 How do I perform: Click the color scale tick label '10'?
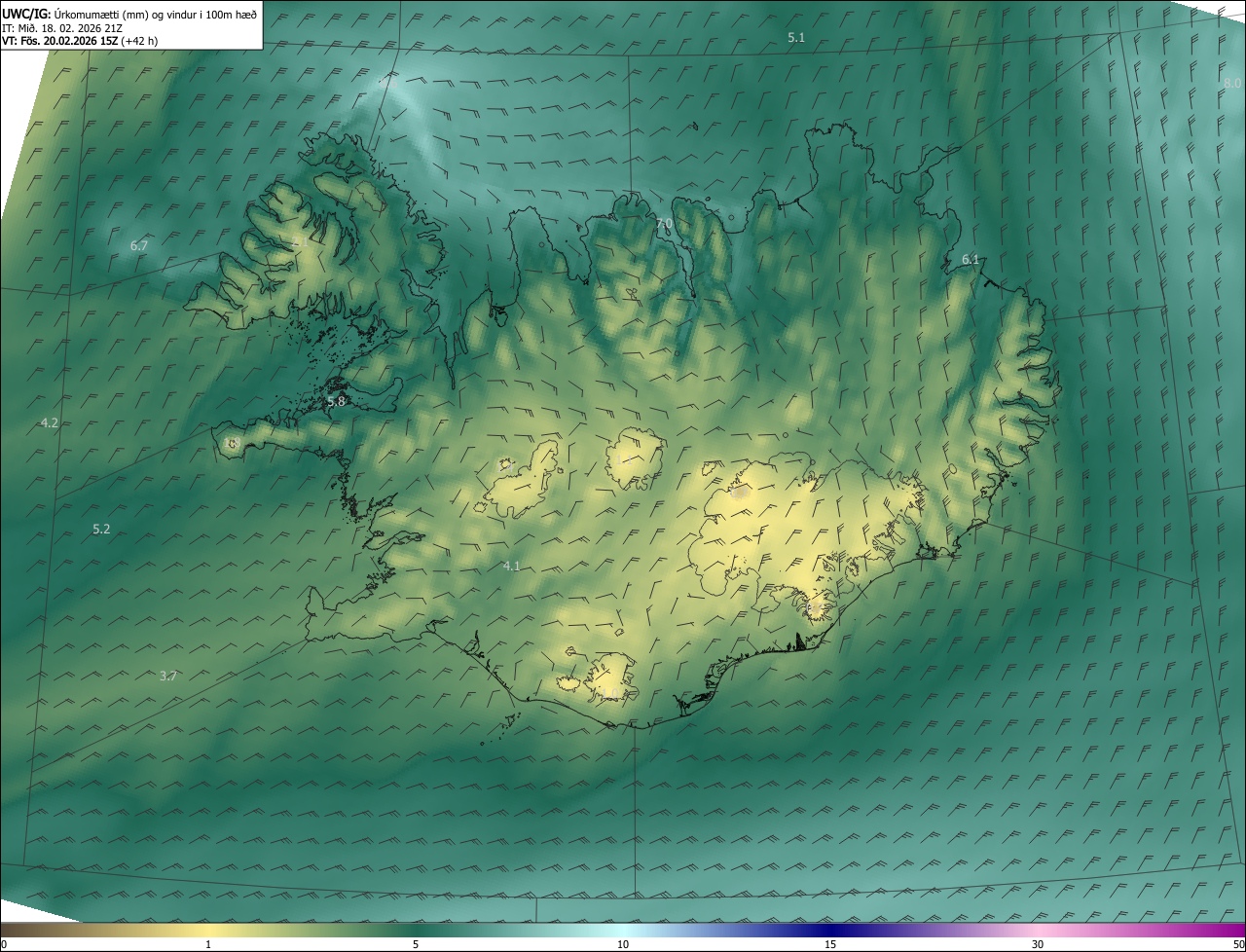coord(623,944)
